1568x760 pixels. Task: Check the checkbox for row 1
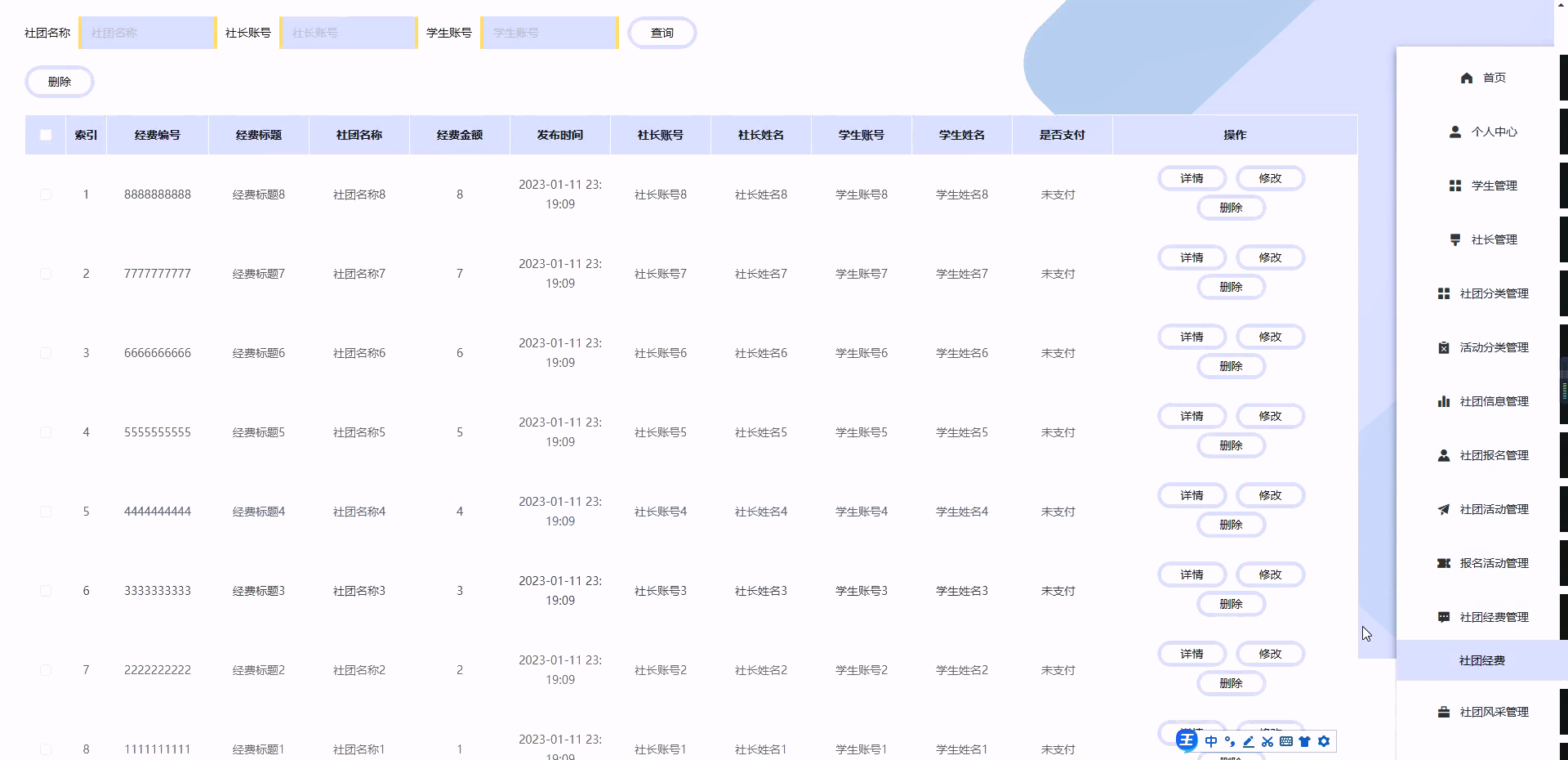(x=46, y=194)
